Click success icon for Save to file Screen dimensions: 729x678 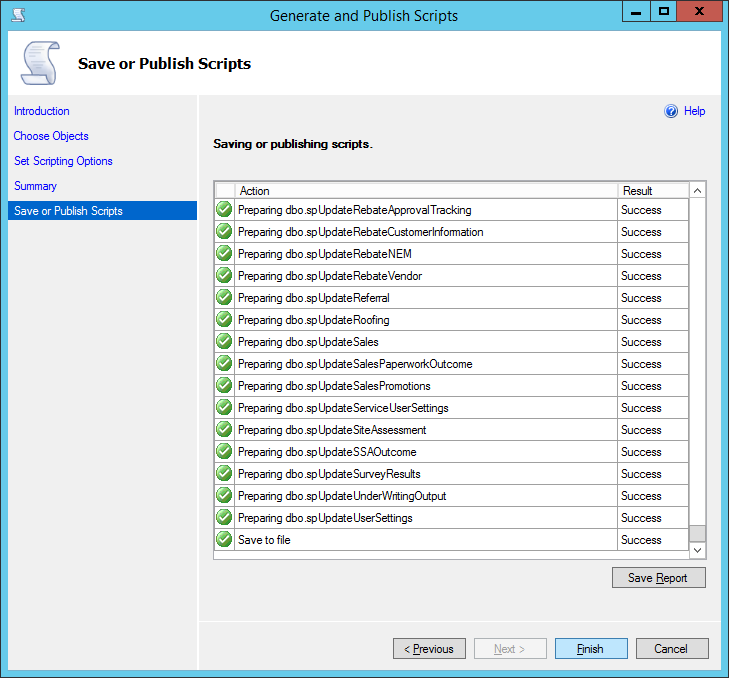224,540
